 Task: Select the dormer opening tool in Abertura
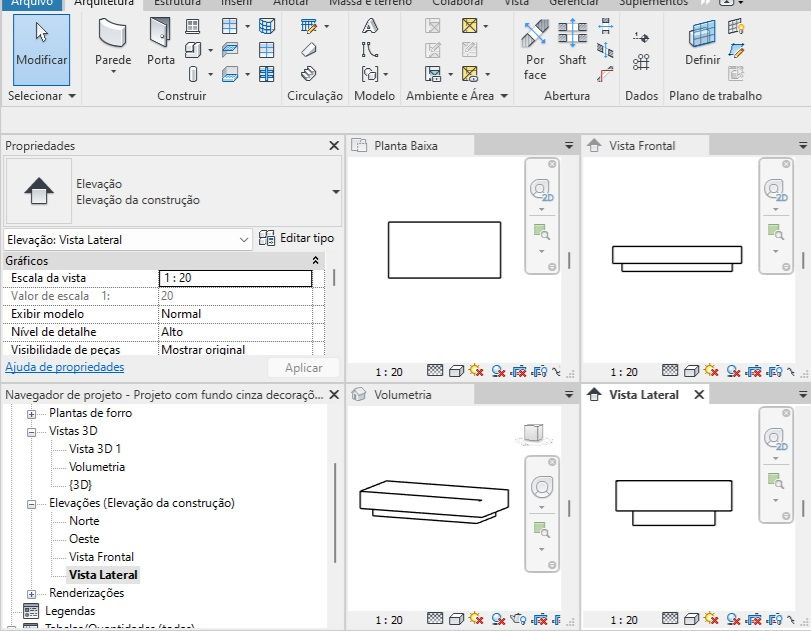point(605,74)
